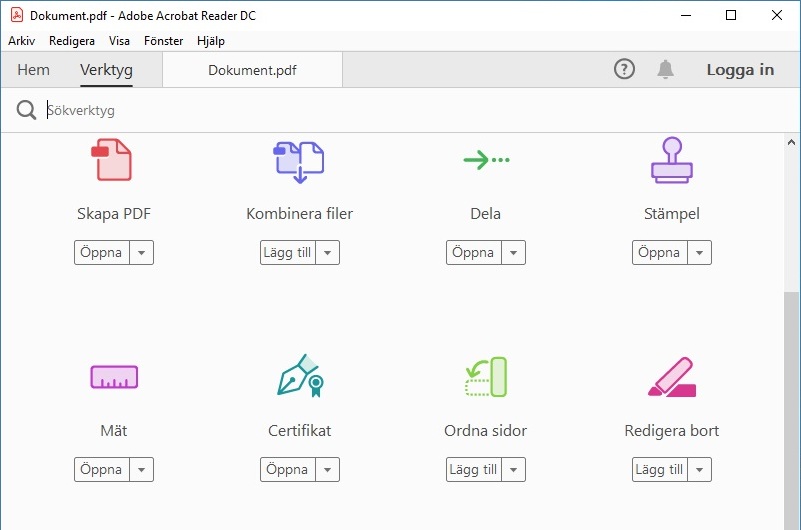Click the Dela green arrow icon

(486, 160)
